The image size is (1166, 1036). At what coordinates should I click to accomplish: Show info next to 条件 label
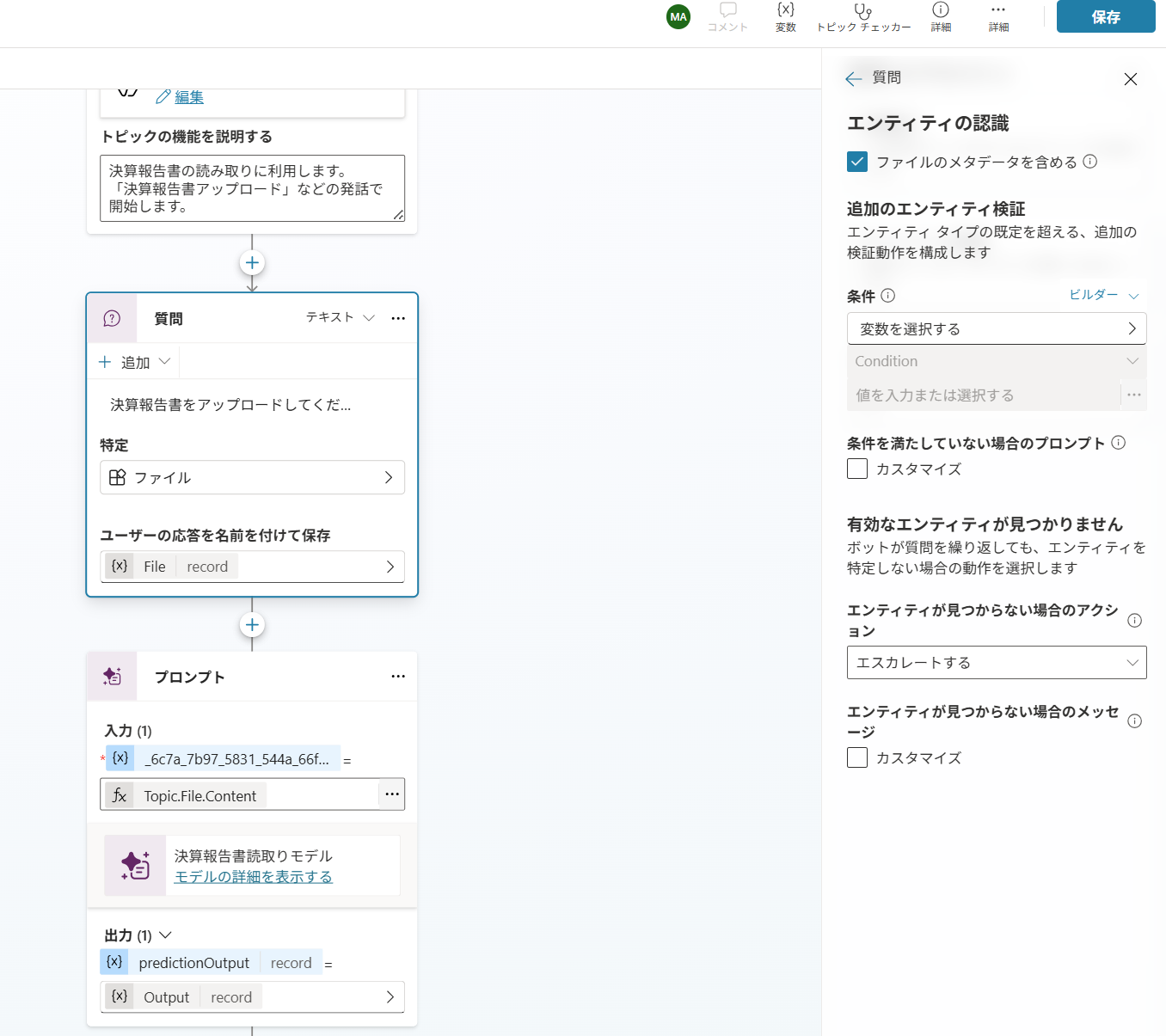point(888,296)
